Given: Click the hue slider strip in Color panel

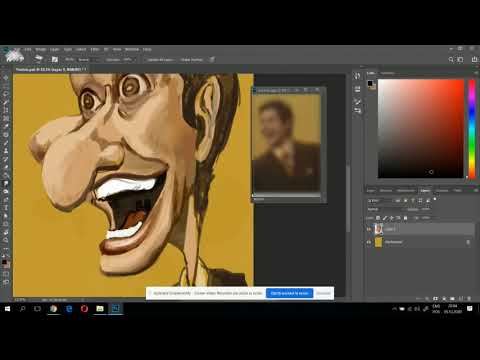Looking at the screenshot, I should [472, 128].
